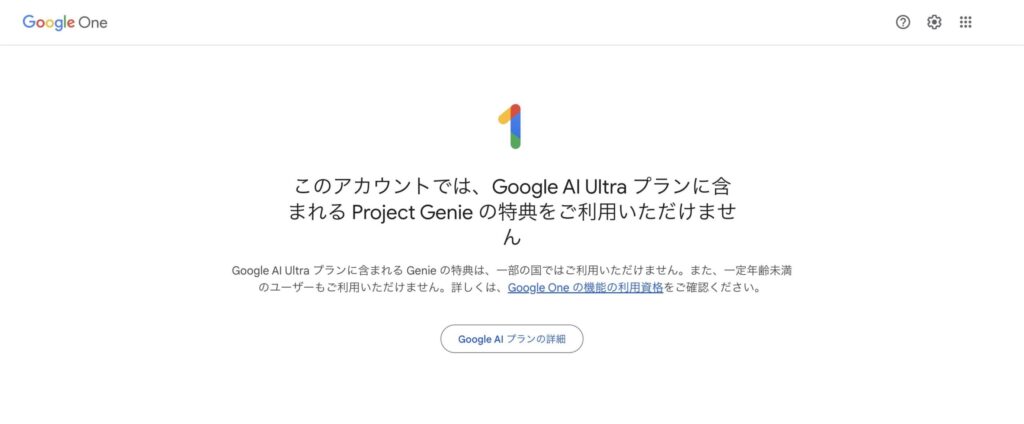This screenshot has height=424, width=1024.
Task: Click the heading line mentioning "Project Genie の特典"
Action: [511, 212]
